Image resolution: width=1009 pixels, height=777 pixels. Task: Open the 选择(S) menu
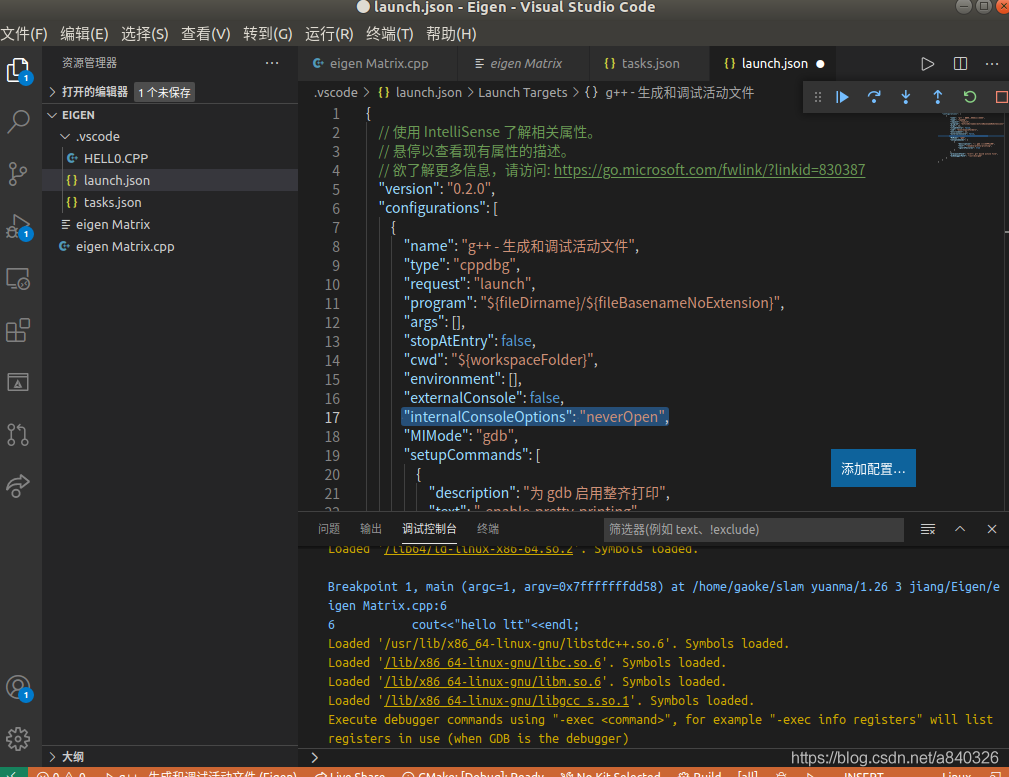(x=145, y=34)
